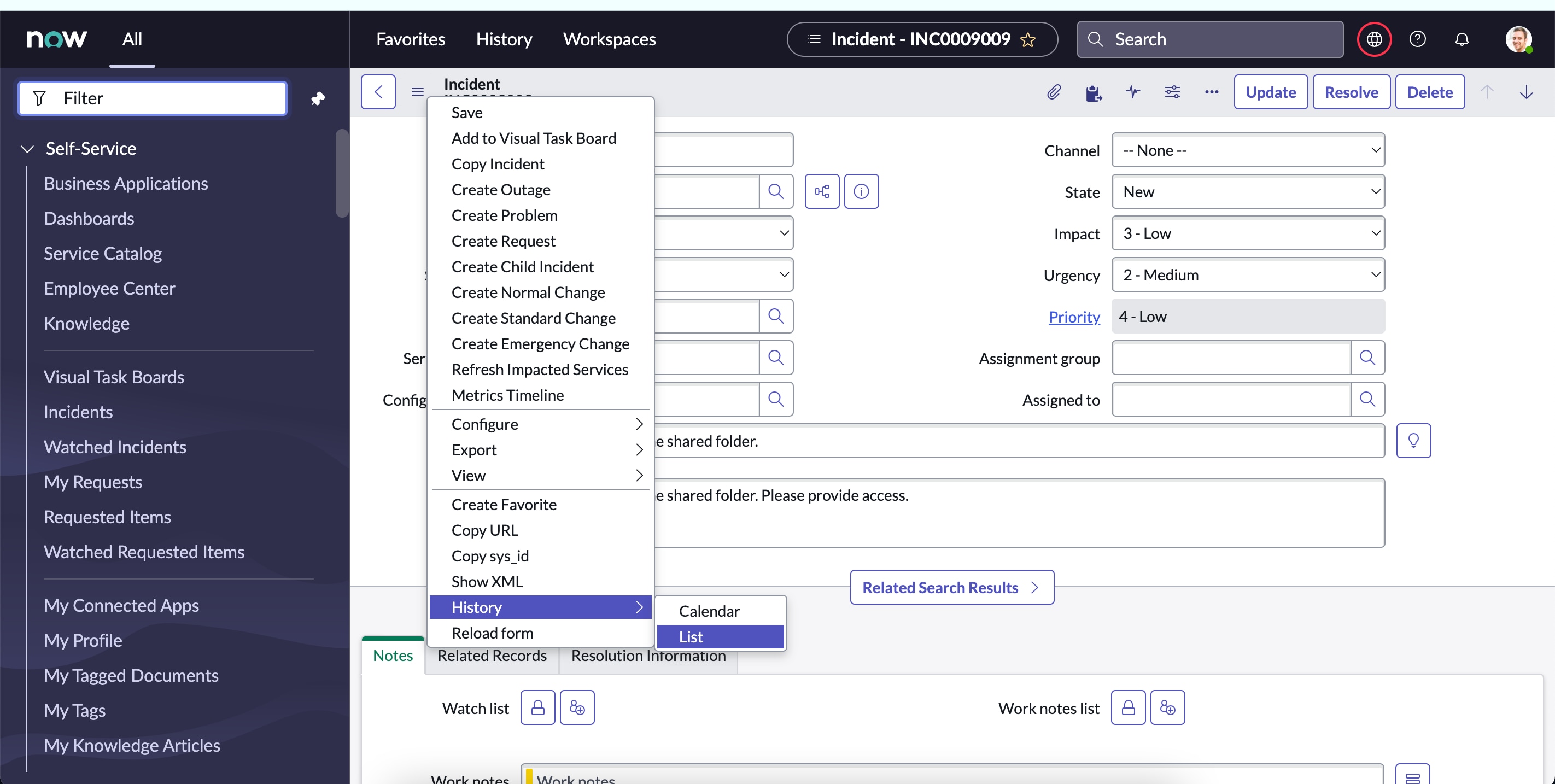Select Reload form in the context menu
The width and height of the screenshot is (1555, 784).
540,633
